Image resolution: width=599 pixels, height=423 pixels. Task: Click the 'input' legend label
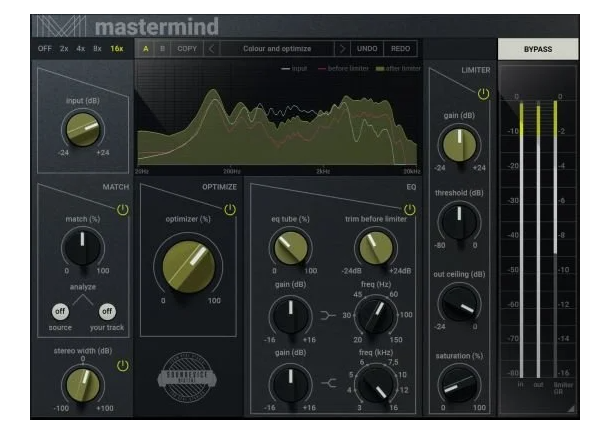[299, 68]
